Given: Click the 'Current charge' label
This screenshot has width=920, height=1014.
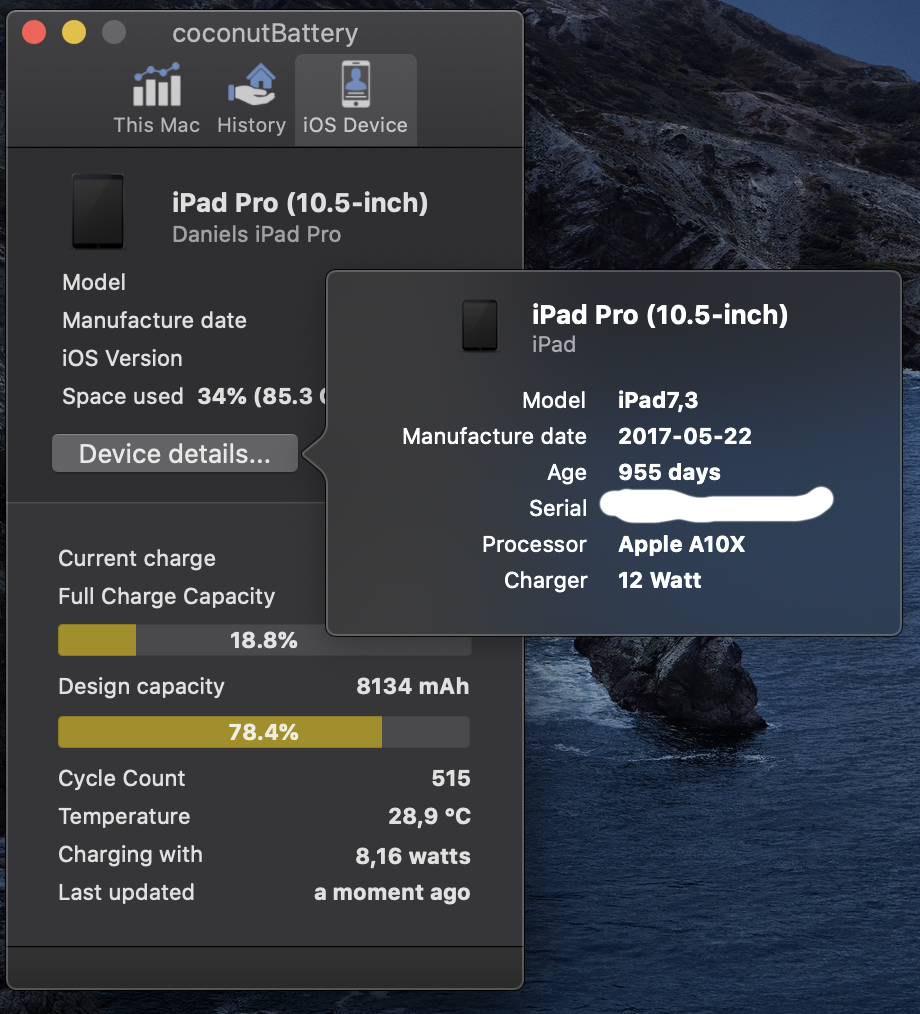Looking at the screenshot, I should pyautogui.click(x=137, y=559).
